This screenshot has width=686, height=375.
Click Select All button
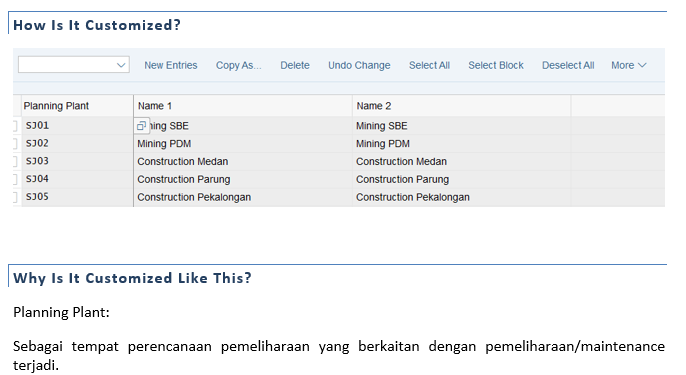(429, 65)
